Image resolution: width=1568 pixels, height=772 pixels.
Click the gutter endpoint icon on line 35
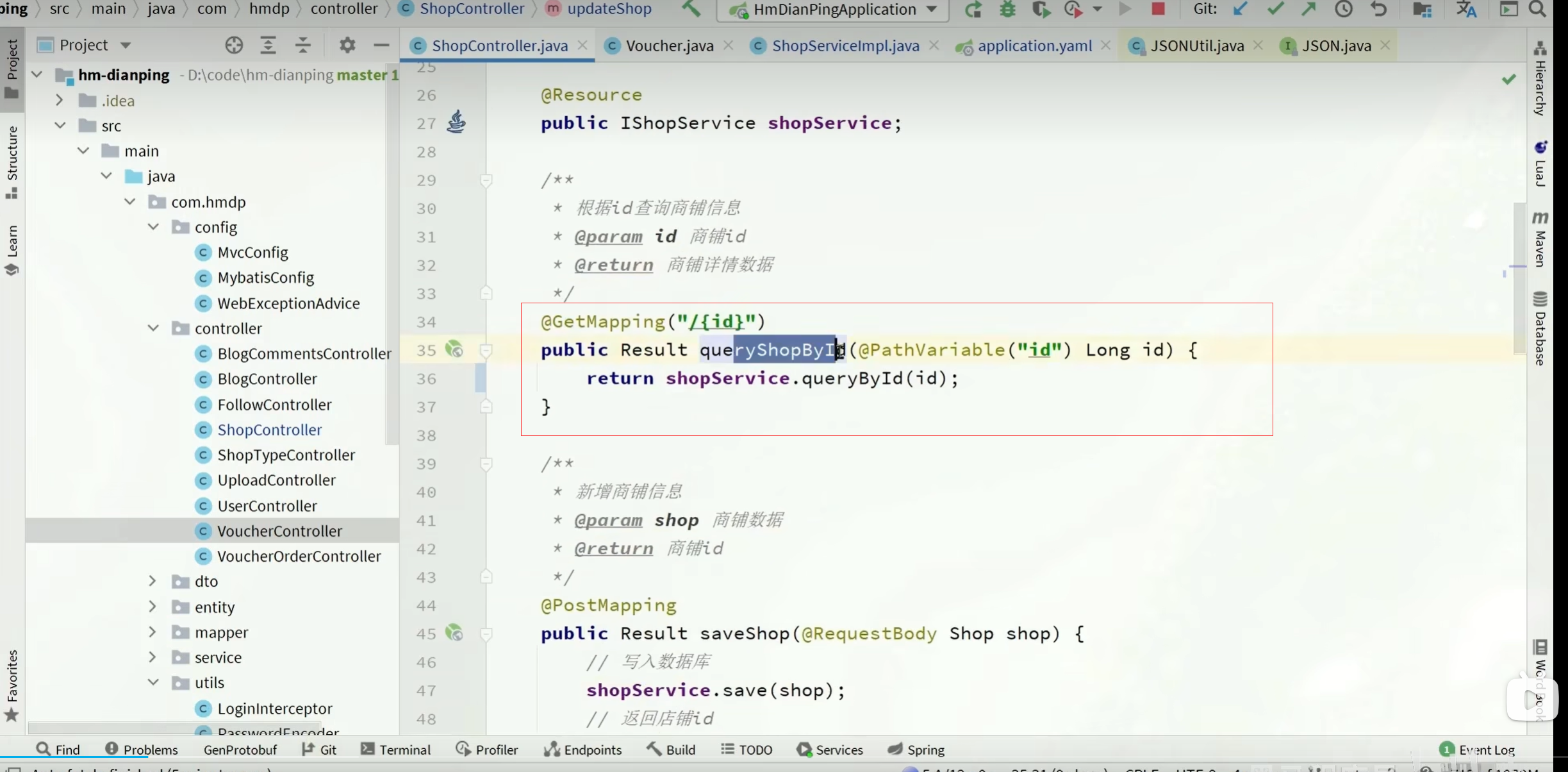click(x=454, y=349)
